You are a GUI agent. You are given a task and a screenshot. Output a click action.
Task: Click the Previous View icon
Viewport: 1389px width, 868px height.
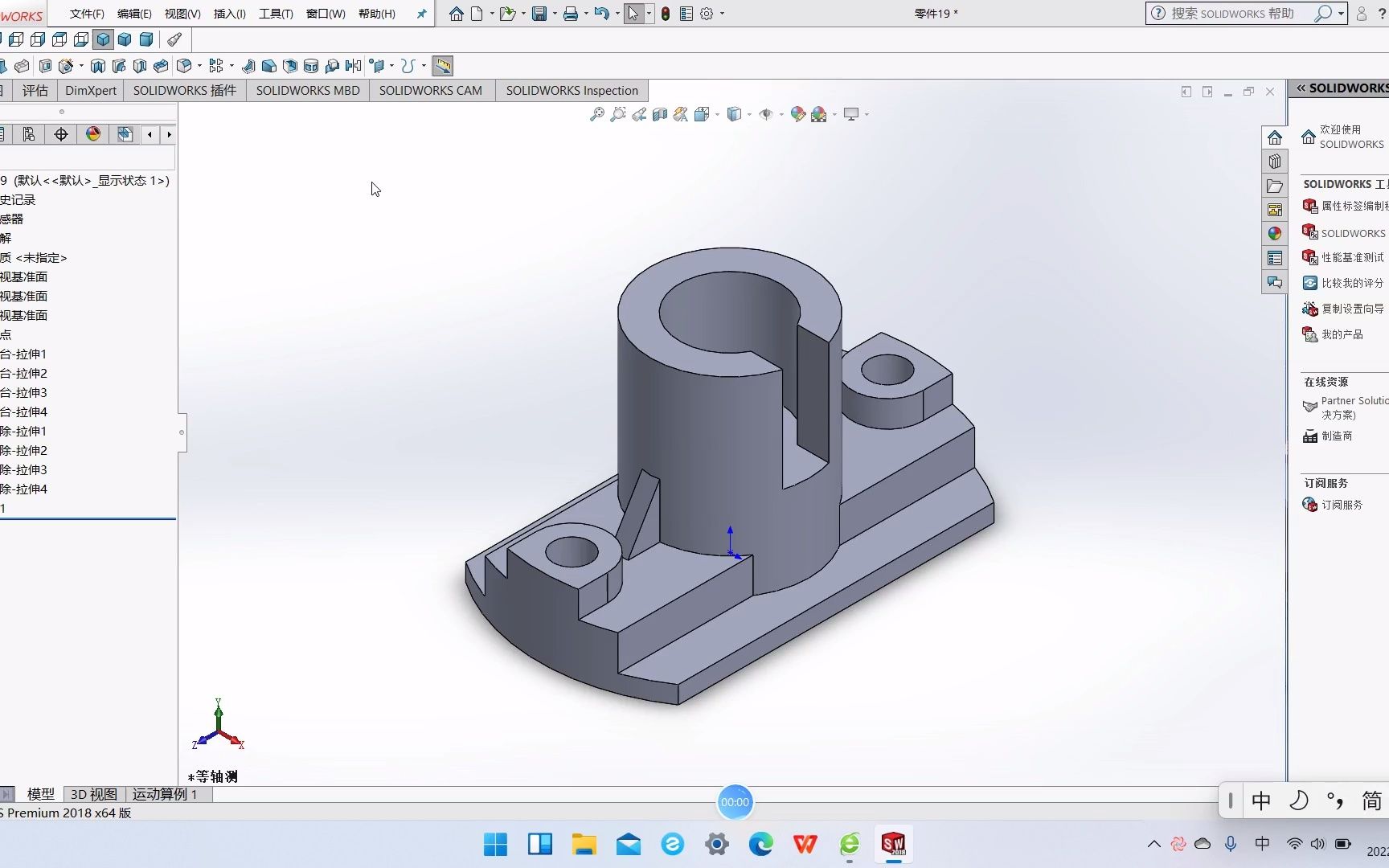(638, 114)
